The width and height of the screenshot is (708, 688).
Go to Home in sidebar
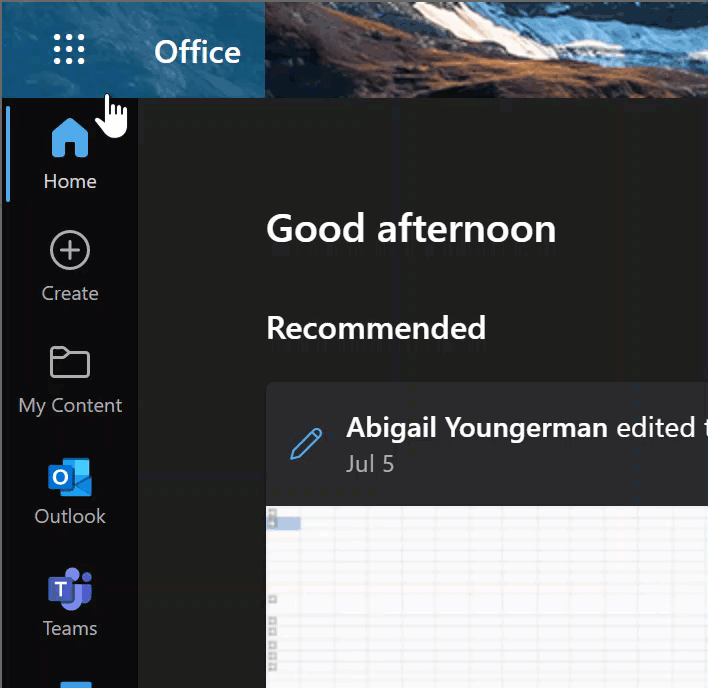[x=70, y=154]
